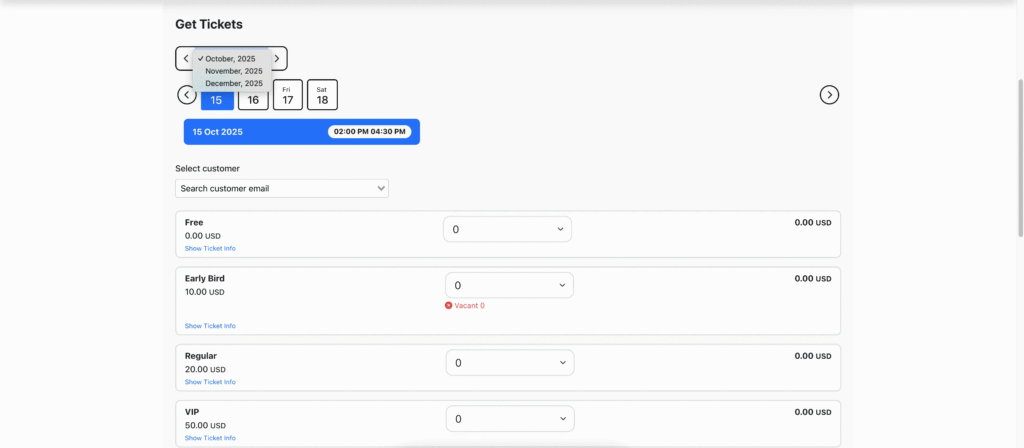The height and width of the screenshot is (448, 1024).
Task: Open VIP ticket quantity dropdown
Action: pos(509,419)
